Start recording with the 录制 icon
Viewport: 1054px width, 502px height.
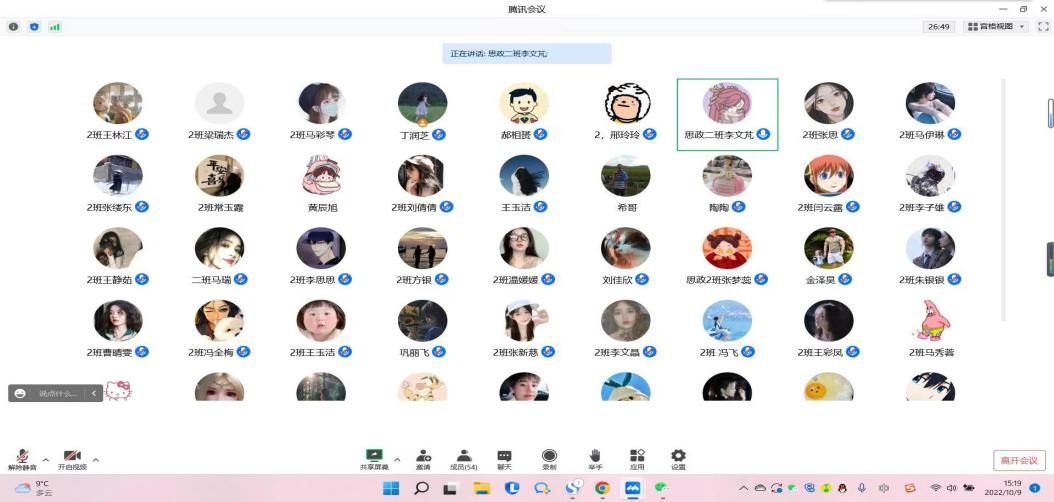tap(549, 457)
